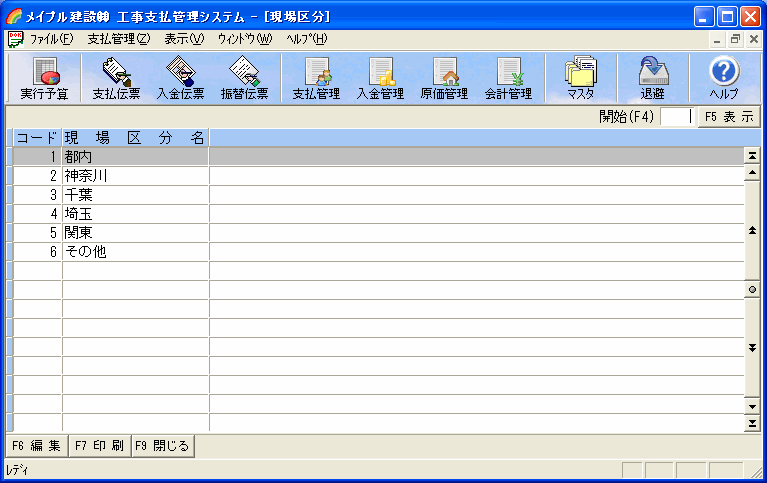The width and height of the screenshot is (767, 483).
Task: Click the scrollbar jump-to-bottom arrow
Action: (752, 424)
